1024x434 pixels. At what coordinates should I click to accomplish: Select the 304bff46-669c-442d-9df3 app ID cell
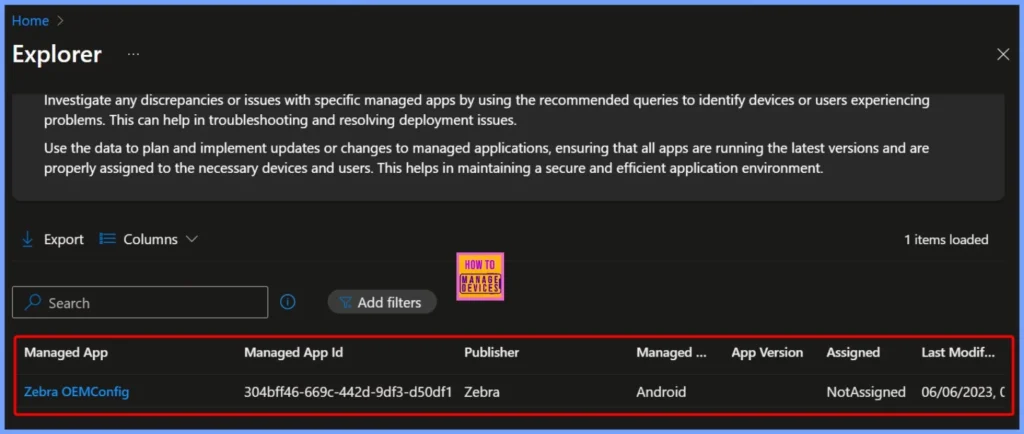348,392
